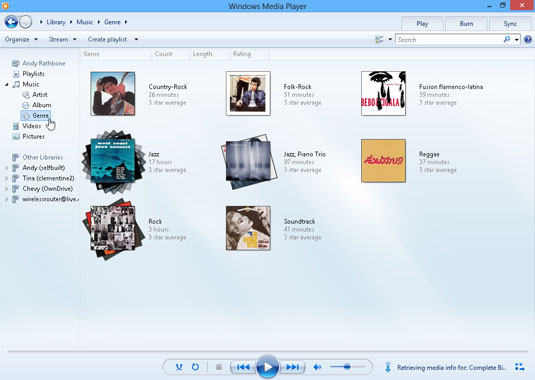
Task: Open the Fusion flamenco-latina album art
Action: tap(384, 93)
